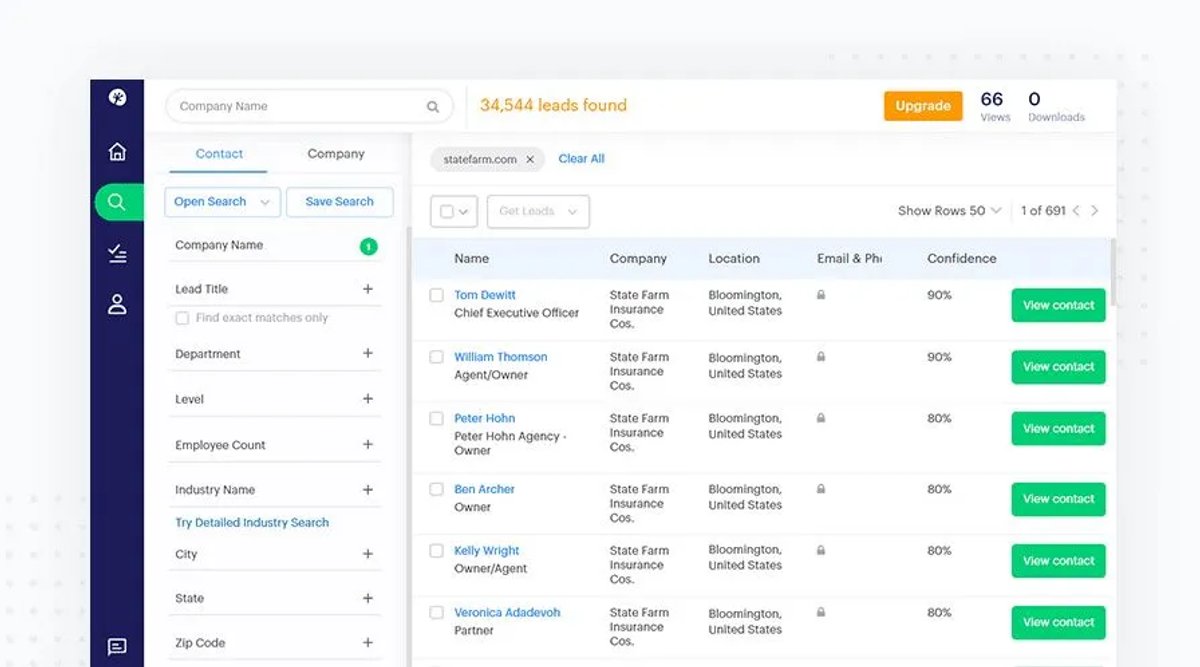The height and width of the screenshot is (667, 1200).
Task: Tick the checkbox for Tom Dewitt
Action: tap(436, 295)
